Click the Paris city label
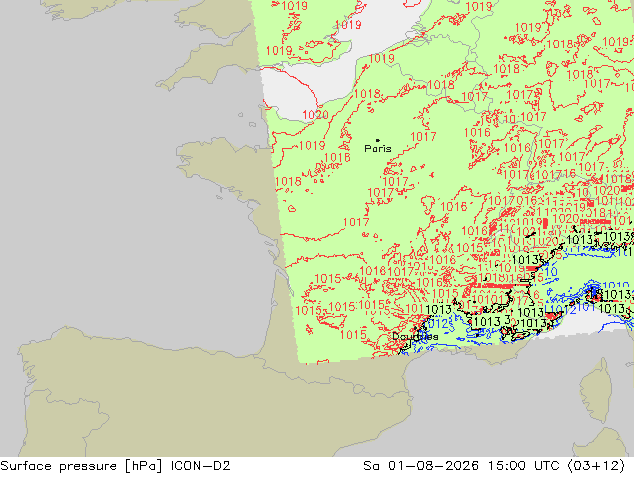 (378, 149)
